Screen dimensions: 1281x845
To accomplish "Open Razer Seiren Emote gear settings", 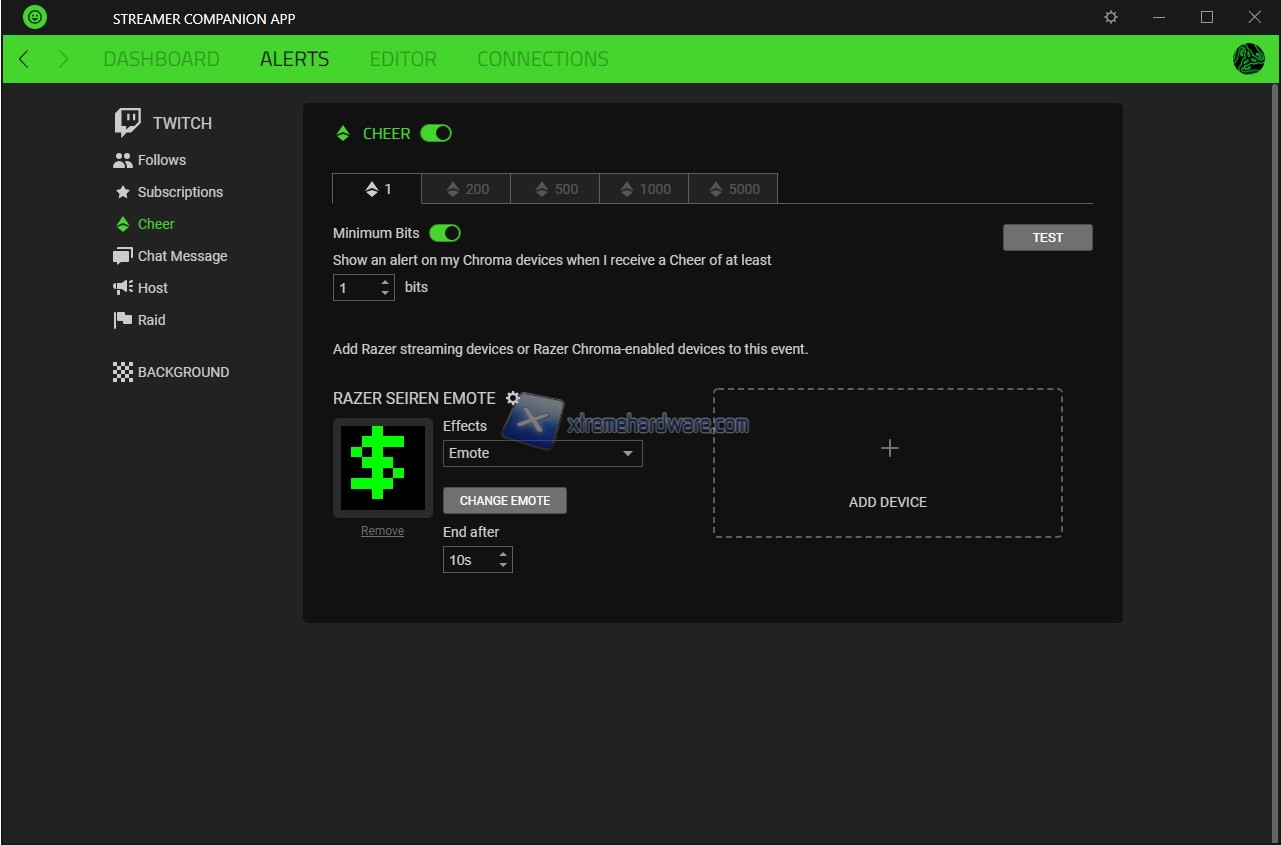I will (513, 398).
